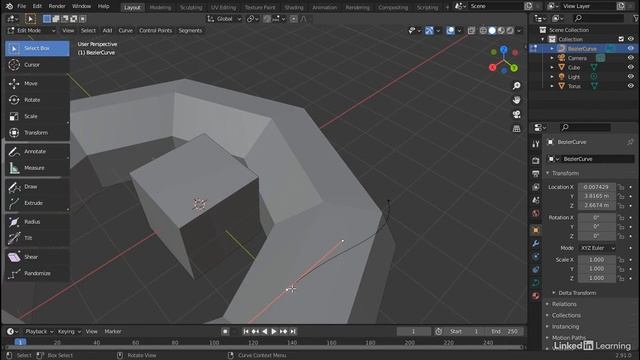Open the File menu

(22, 7)
